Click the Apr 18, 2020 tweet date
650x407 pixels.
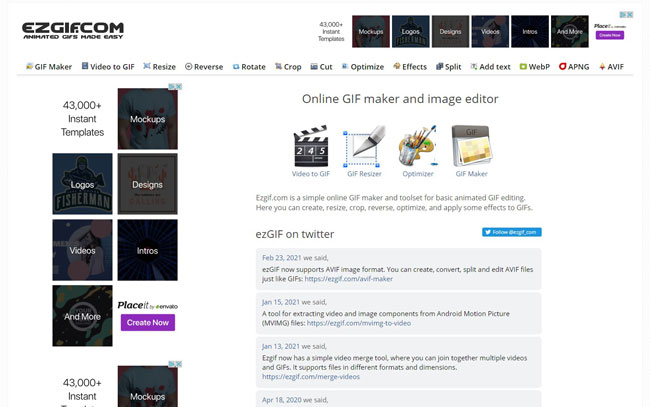pos(281,400)
